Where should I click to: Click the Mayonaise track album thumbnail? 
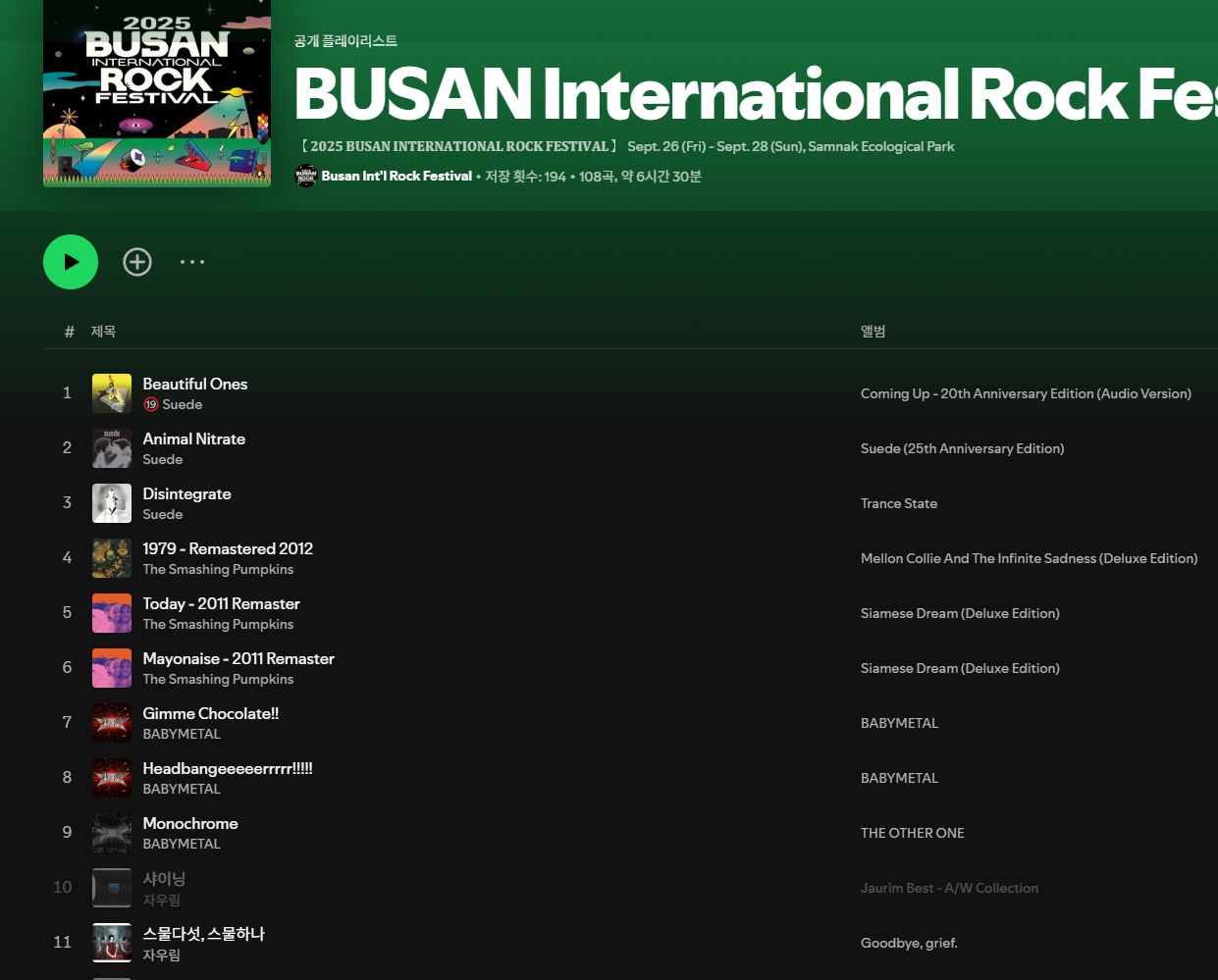coord(112,668)
